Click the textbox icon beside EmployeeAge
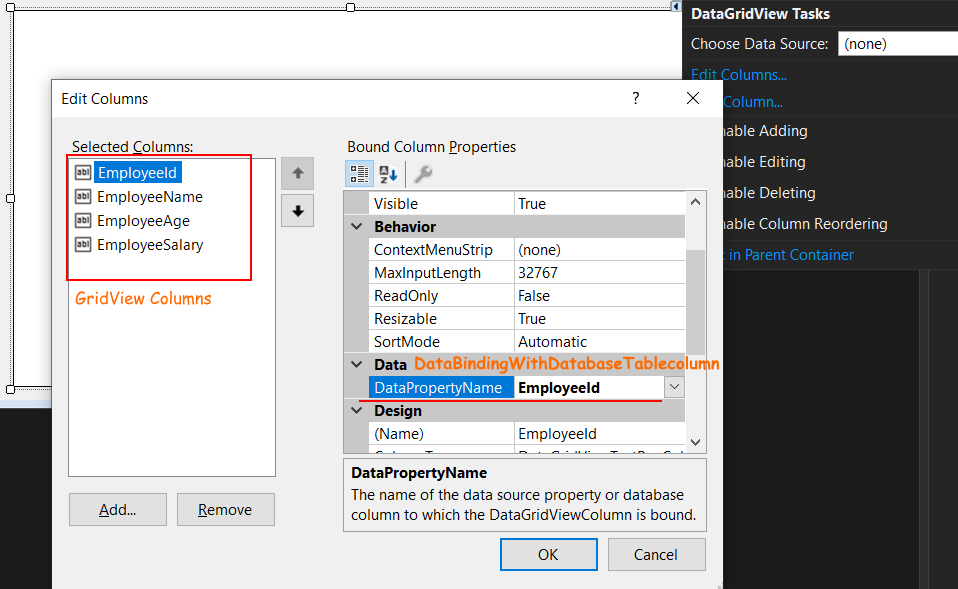The width and height of the screenshot is (958, 589). click(83, 220)
